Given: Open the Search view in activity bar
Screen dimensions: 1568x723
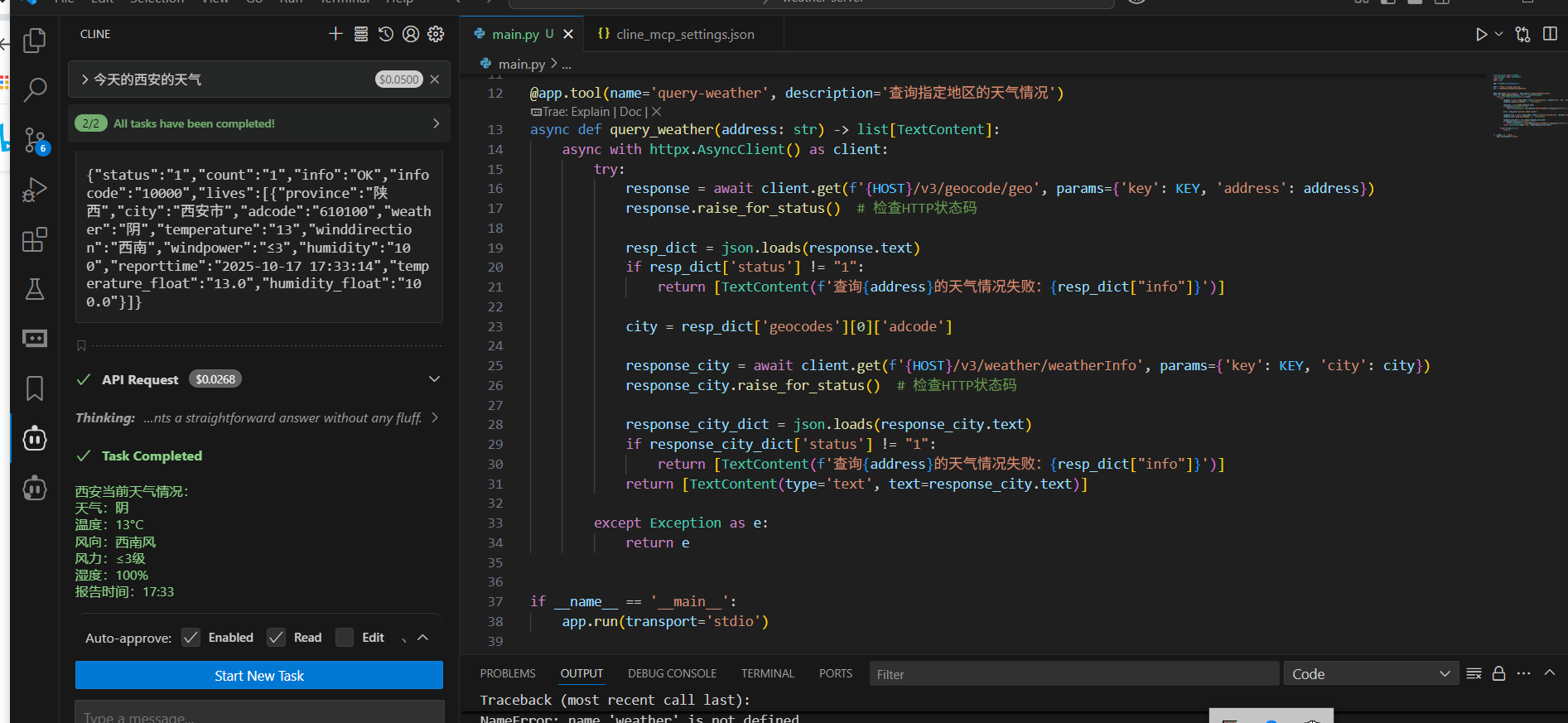Looking at the screenshot, I should 34,89.
